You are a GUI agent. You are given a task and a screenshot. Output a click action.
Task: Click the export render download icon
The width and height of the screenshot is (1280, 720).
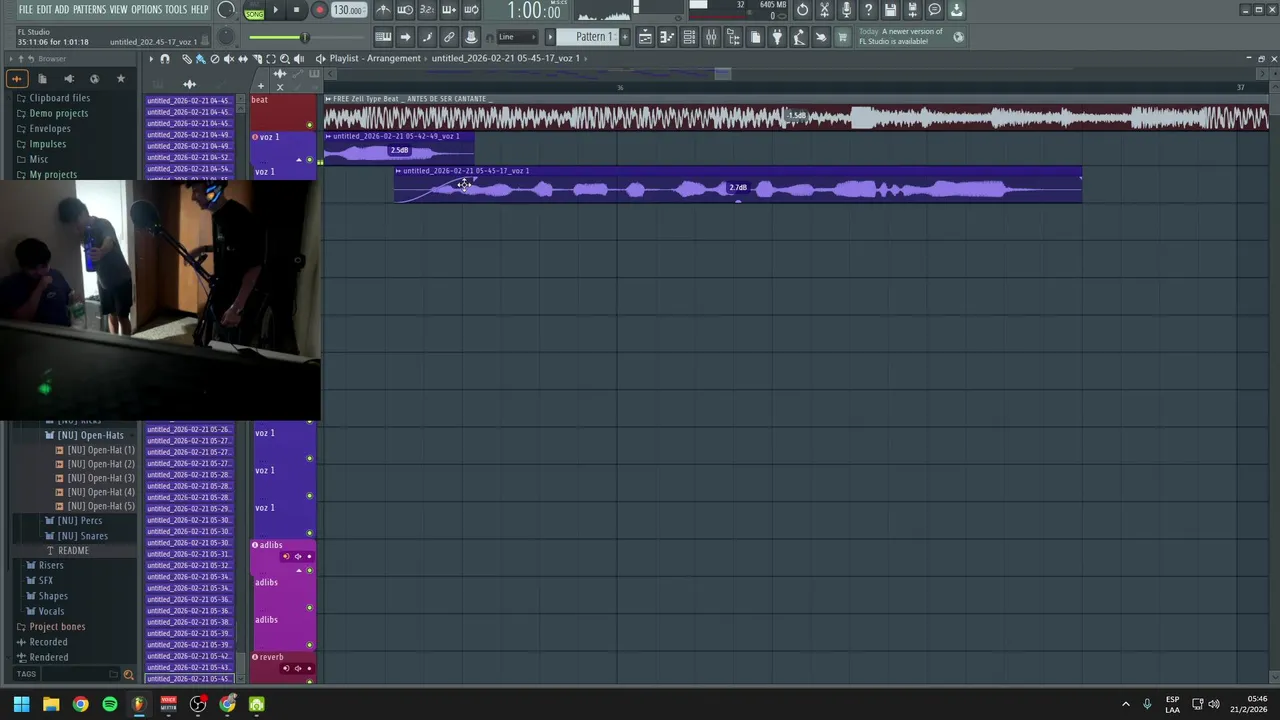956,10
